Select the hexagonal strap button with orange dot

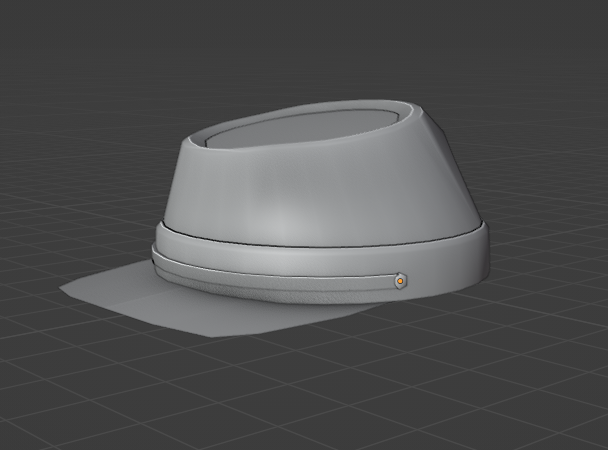tap(400, 281)
